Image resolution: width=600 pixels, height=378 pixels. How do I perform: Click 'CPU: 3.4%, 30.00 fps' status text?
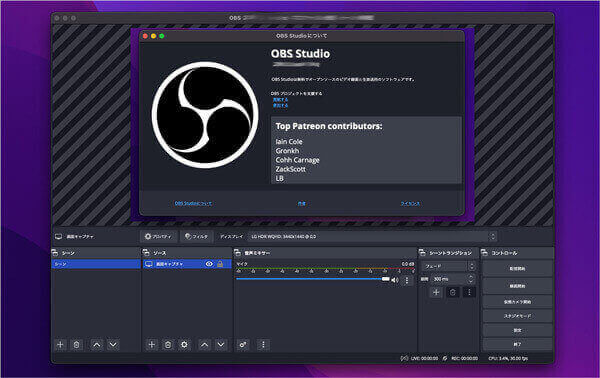508,358
